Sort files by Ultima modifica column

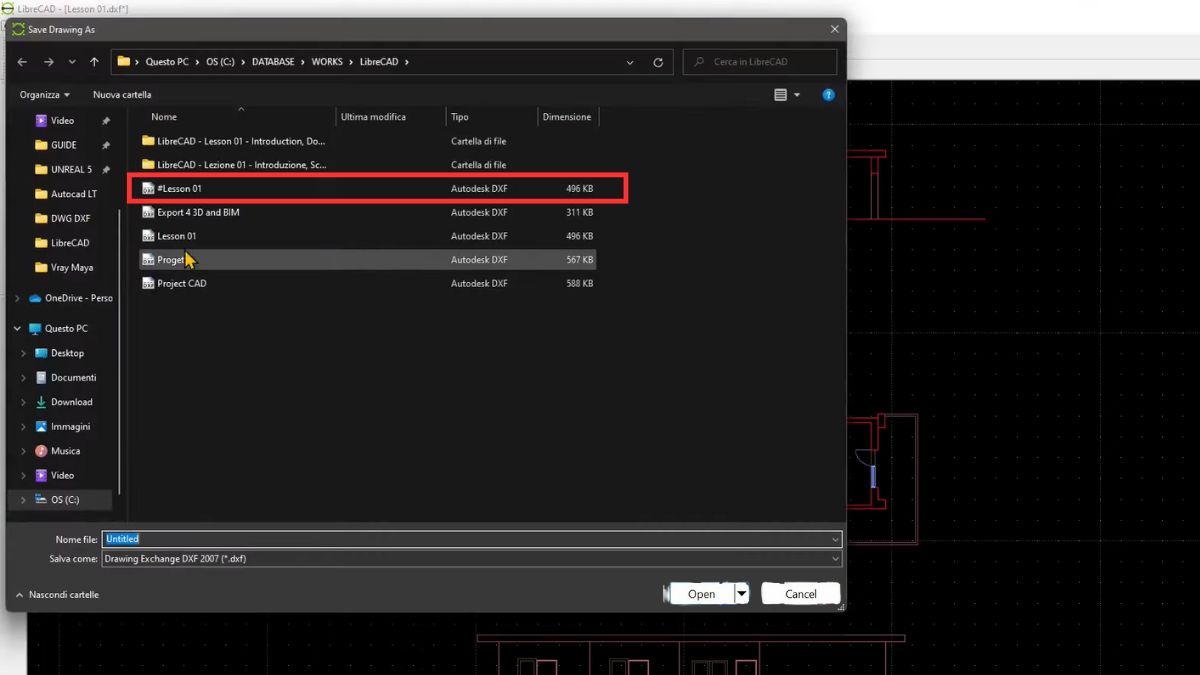[373, 117]
